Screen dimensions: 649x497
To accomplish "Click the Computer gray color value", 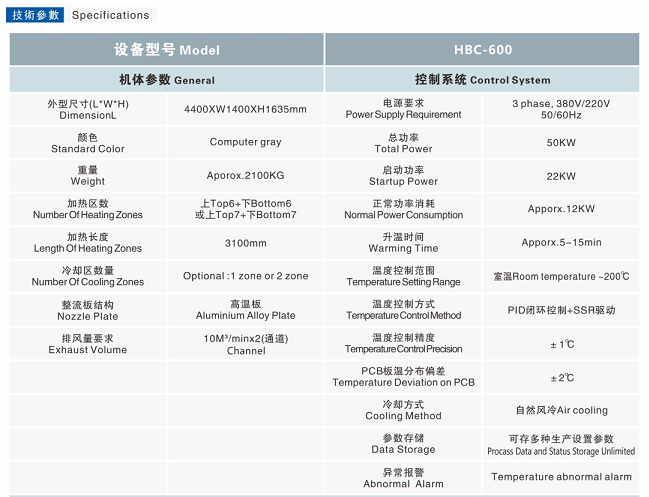I will (x=245, y=143).
